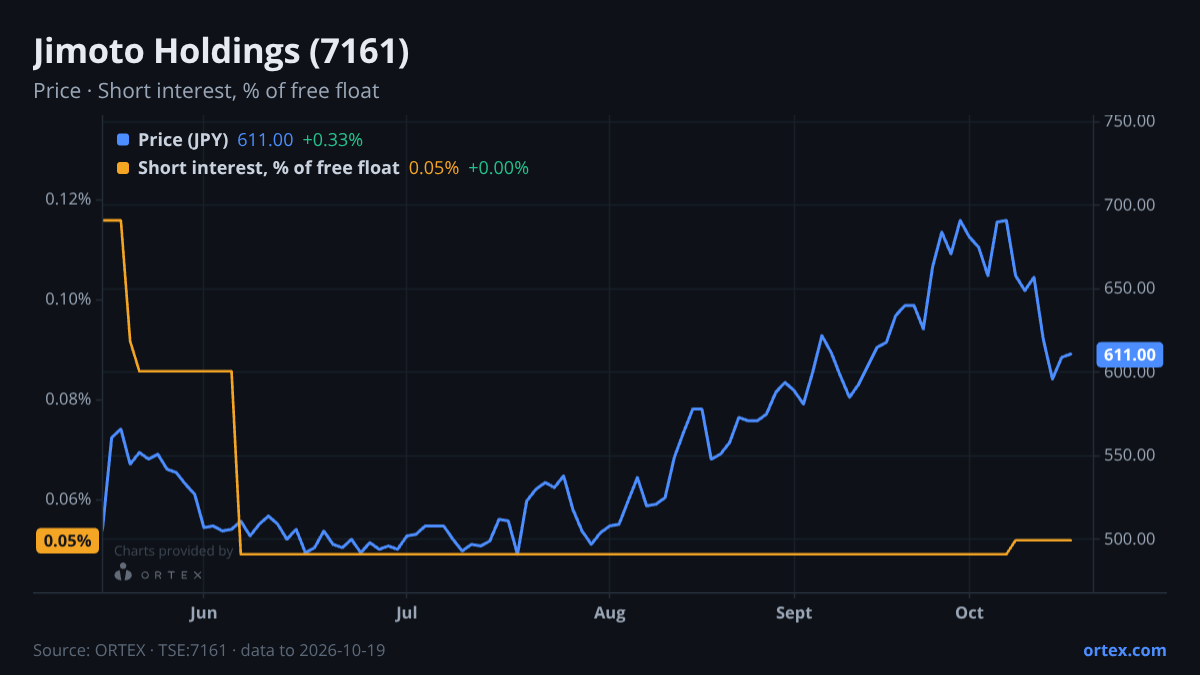Screen dimensions: 1200x675
Task: Click the blue 611.00 legend price value
Action: pyautogui.click(x=265, y=140)
